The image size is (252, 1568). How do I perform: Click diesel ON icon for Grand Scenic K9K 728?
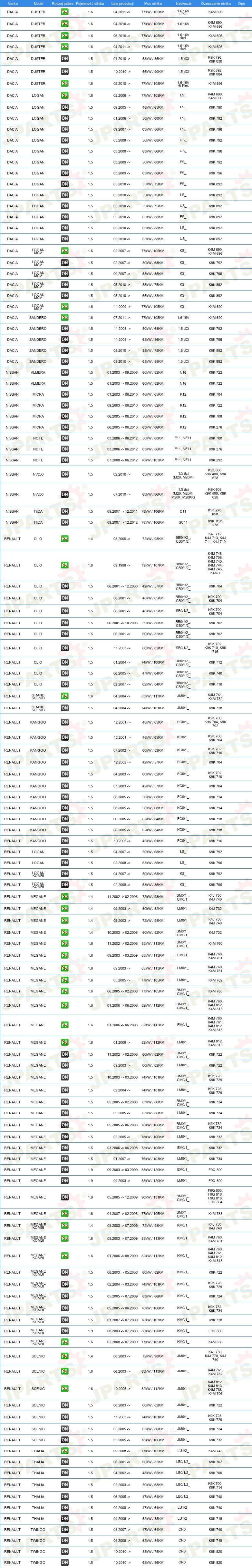click(64, 708)
